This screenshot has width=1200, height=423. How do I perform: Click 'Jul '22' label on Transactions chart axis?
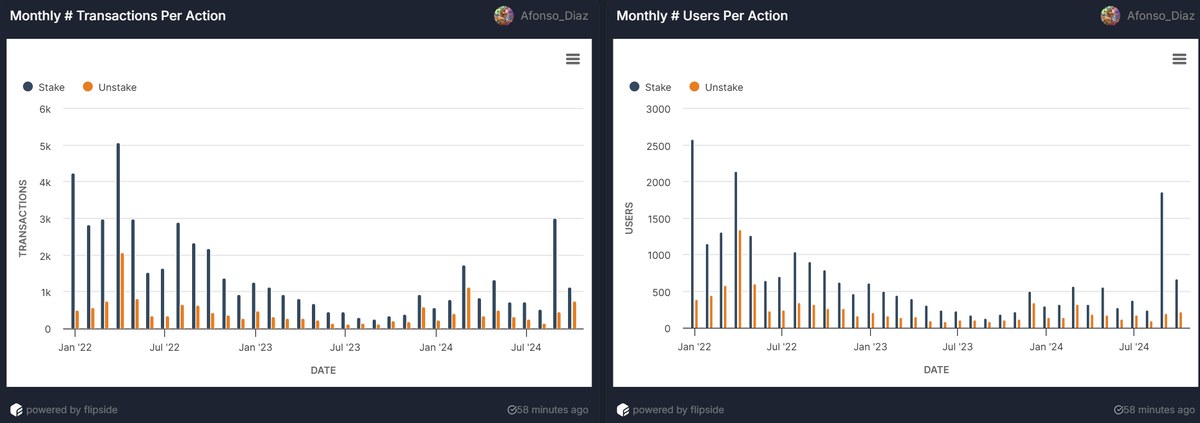pos(164,348)
